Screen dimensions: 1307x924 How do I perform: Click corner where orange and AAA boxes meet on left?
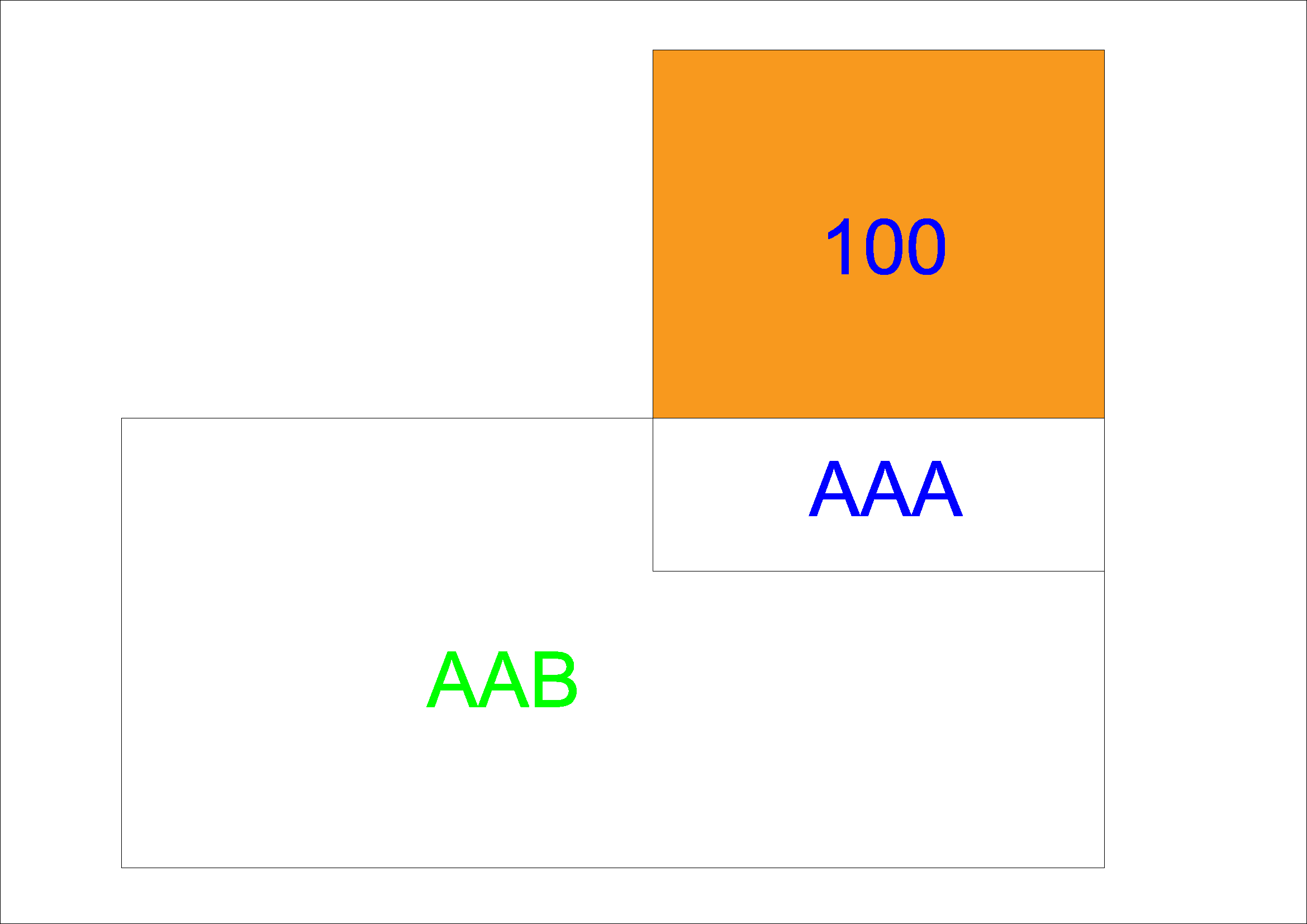coord(653,418)
